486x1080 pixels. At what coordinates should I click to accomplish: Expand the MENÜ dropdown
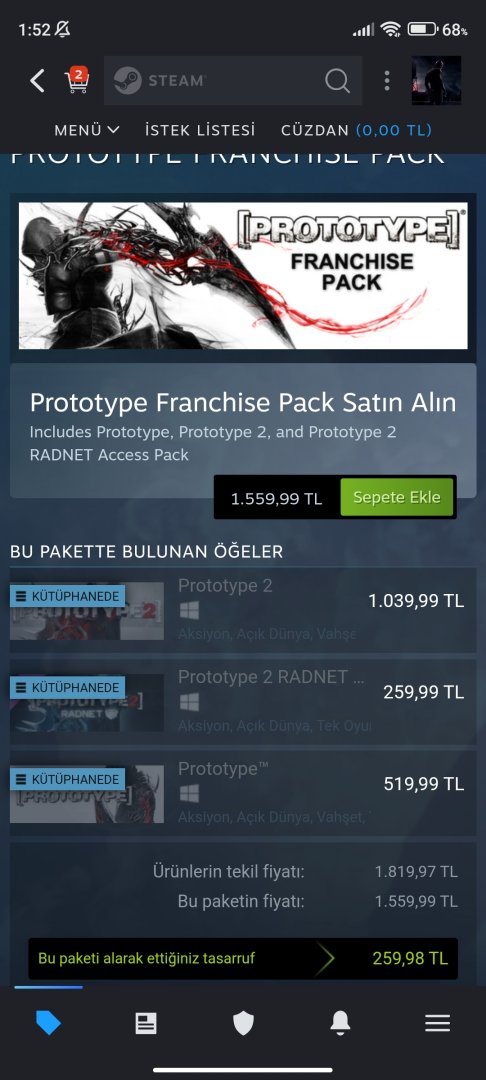pos(87,130)
